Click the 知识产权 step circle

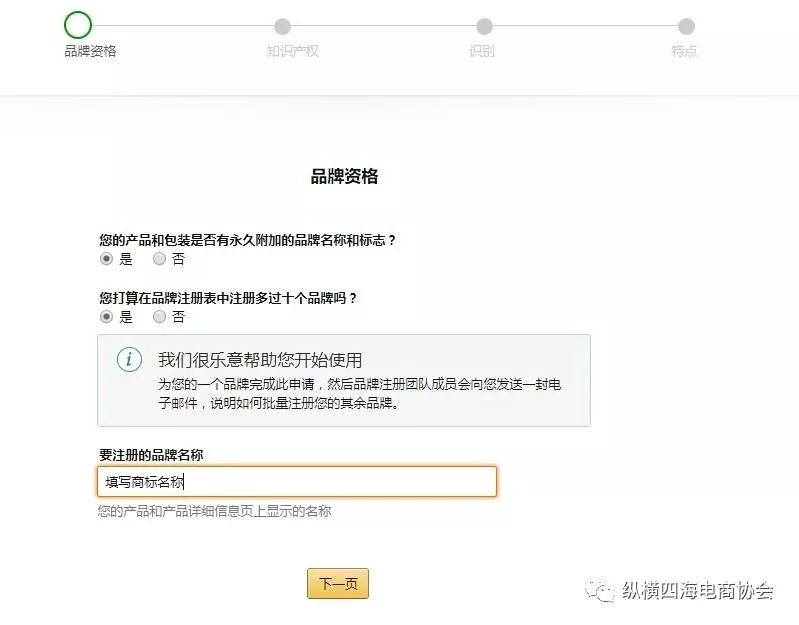(282, 26)
